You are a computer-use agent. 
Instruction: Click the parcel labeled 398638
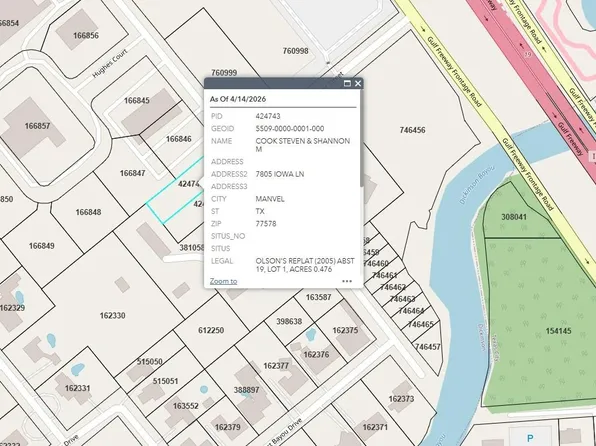(289, 322)
